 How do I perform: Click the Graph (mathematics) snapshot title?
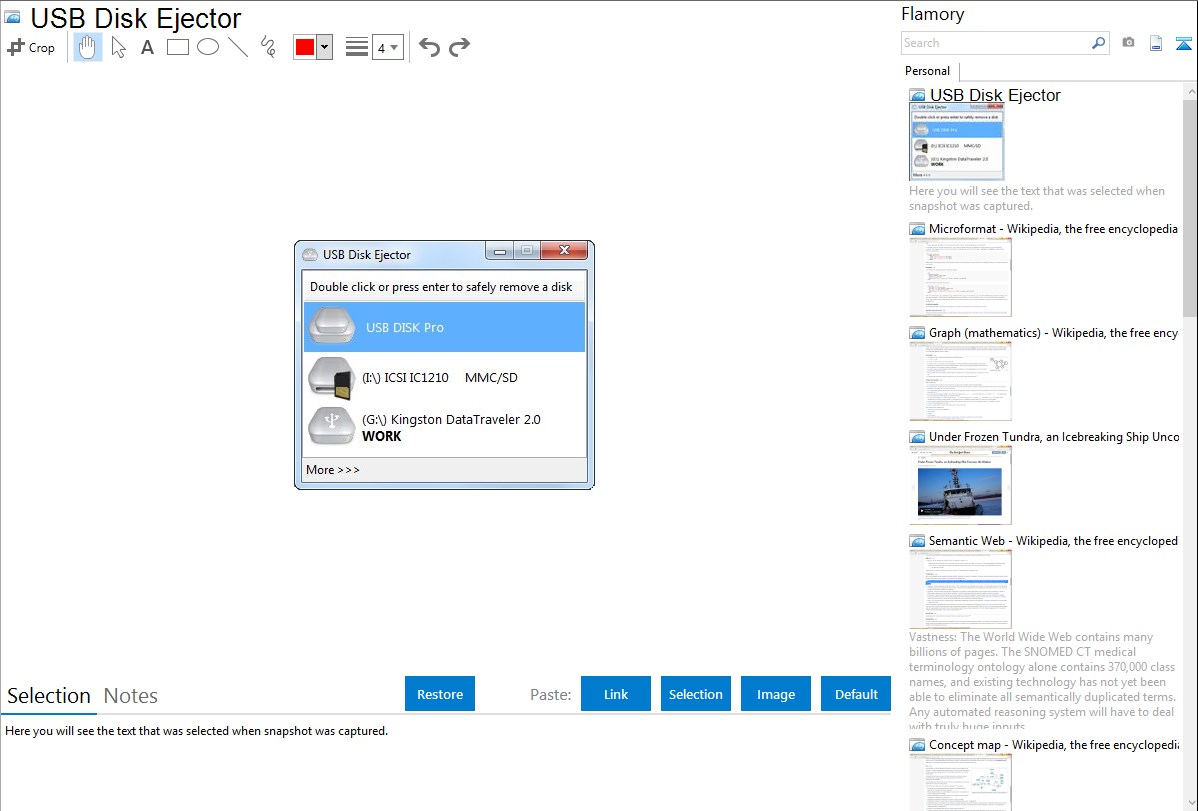pyautogui.click(x=1053, y=333)
